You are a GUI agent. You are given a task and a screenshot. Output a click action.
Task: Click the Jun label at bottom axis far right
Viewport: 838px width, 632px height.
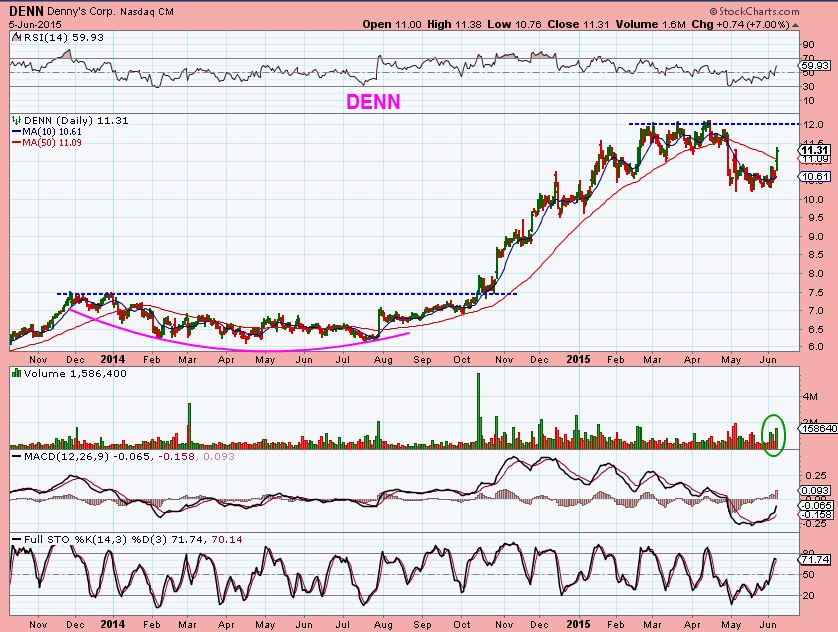pos(768,624)
